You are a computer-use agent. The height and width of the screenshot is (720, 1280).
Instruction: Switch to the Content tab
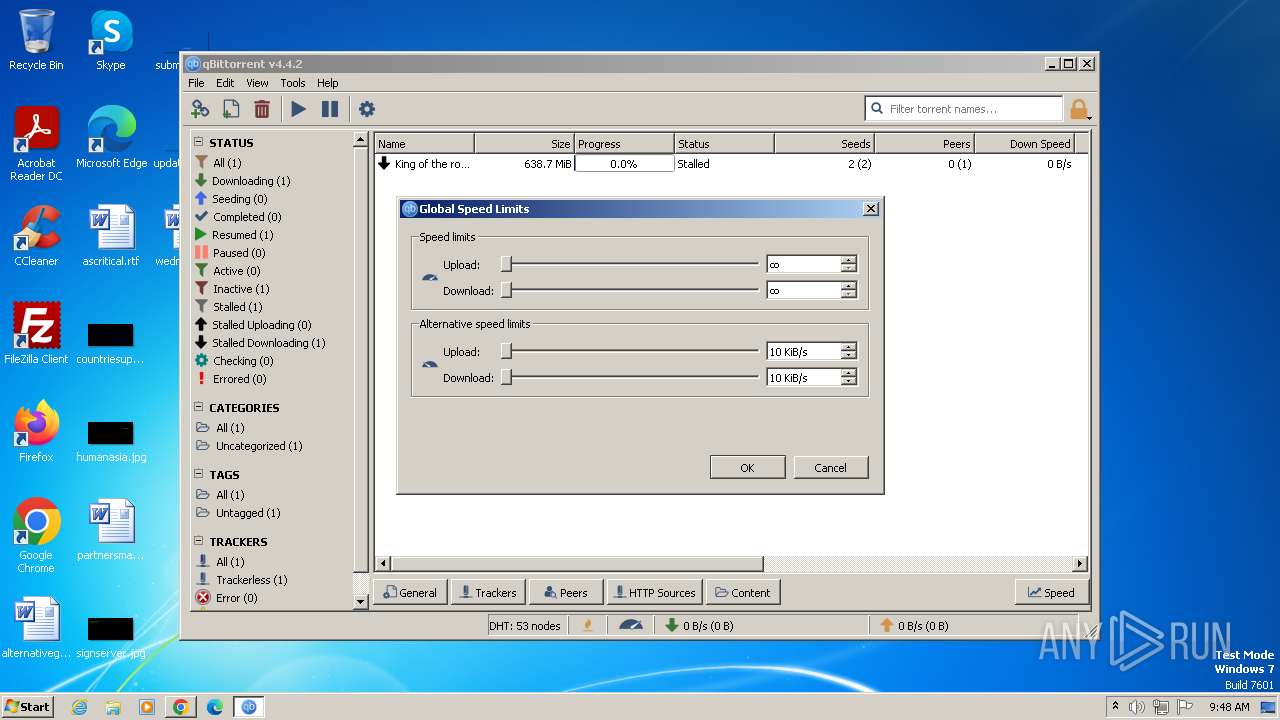pyautogui.click(x=743, y=592)
